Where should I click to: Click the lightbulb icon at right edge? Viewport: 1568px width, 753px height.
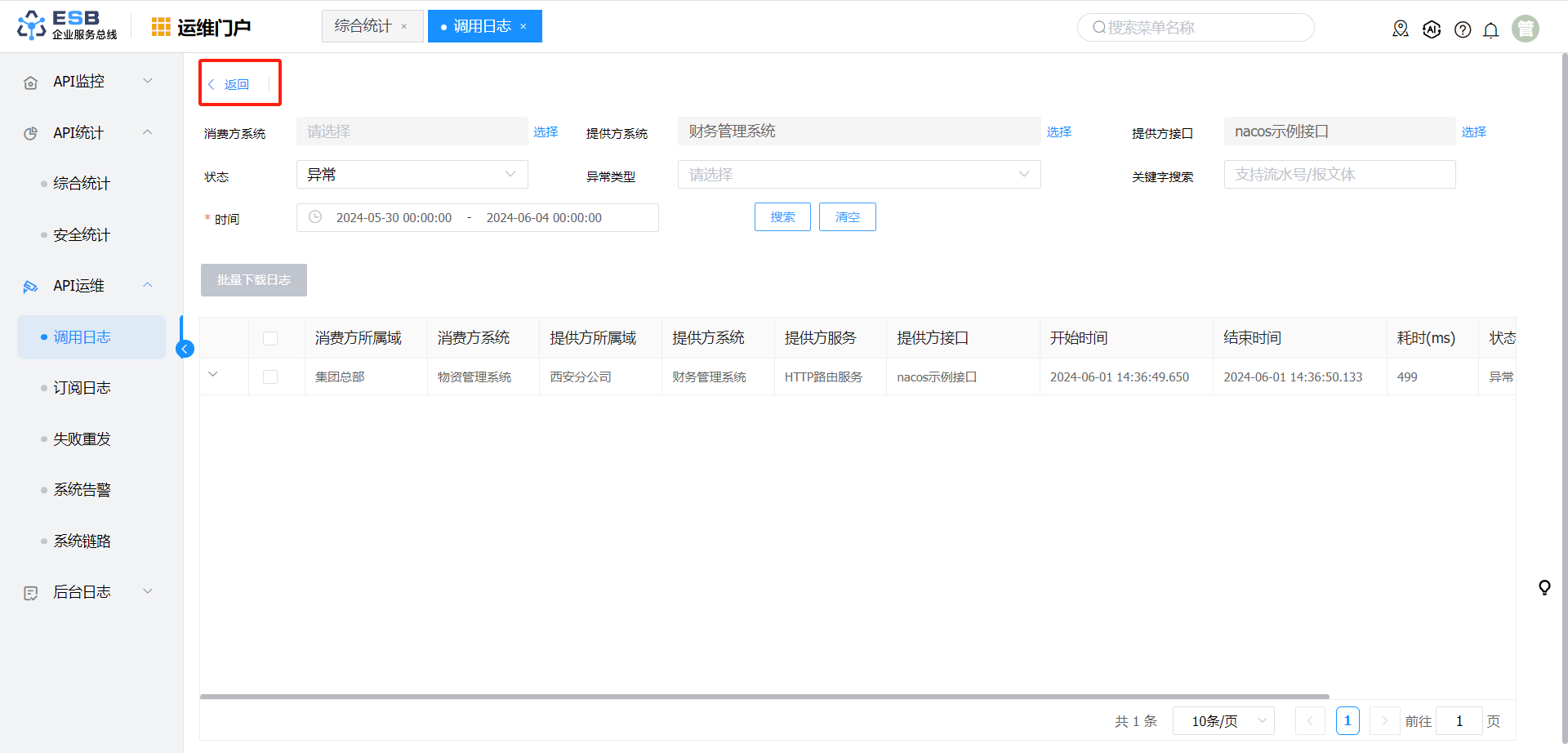point(1544,587)
